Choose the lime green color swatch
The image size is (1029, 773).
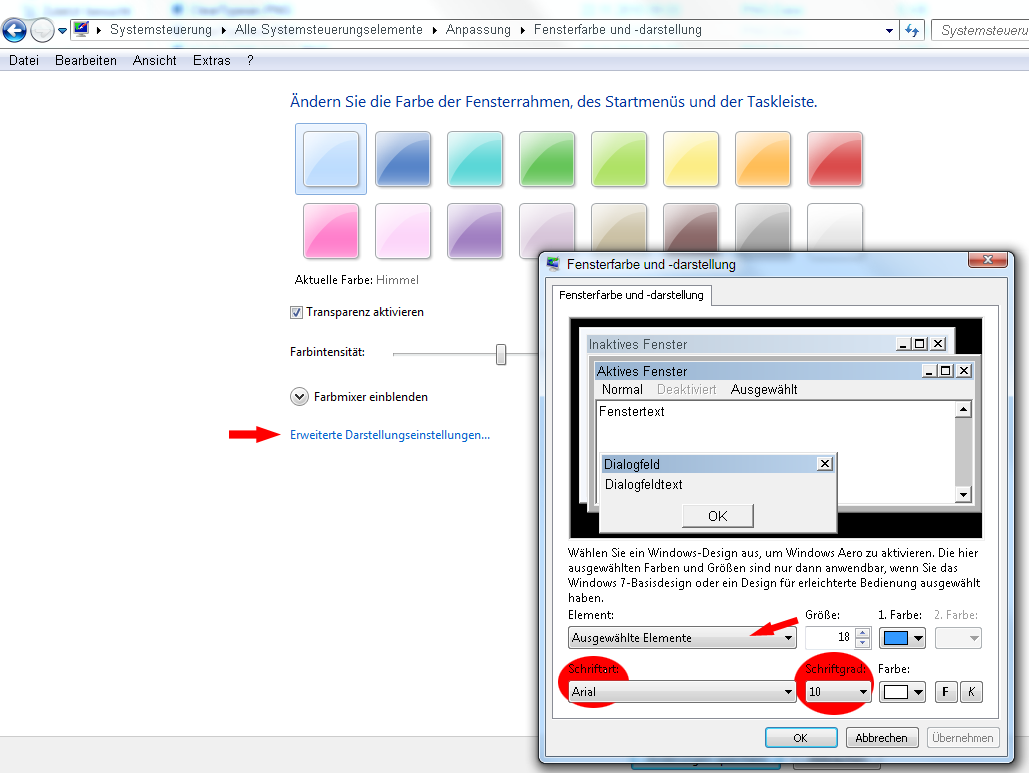619,159
